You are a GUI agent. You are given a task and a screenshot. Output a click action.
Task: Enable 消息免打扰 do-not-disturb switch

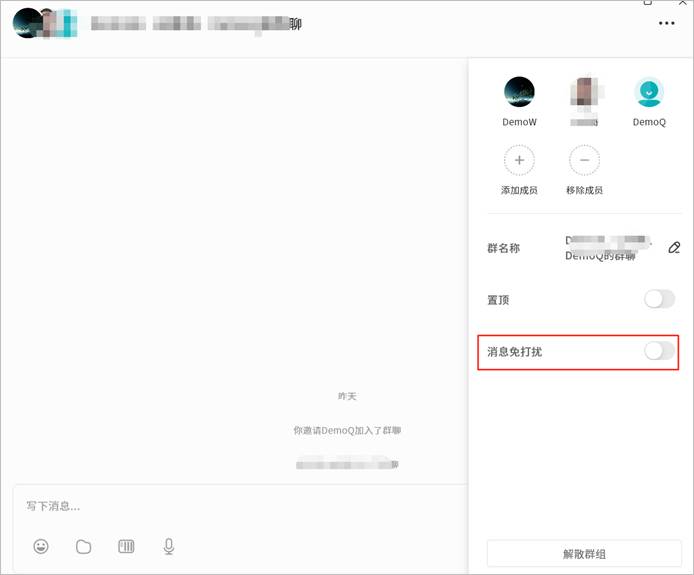click(659, 351)
